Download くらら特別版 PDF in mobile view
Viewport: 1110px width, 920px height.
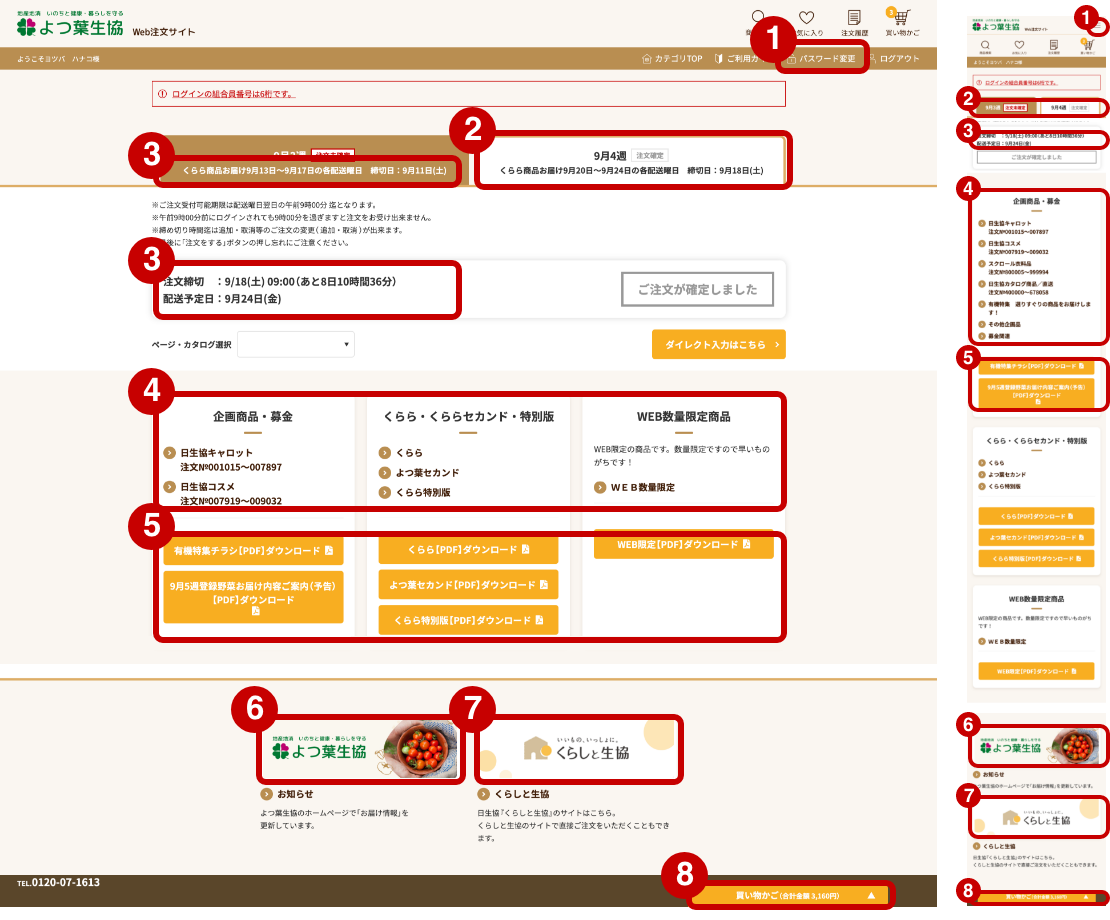coord(1036,559)
